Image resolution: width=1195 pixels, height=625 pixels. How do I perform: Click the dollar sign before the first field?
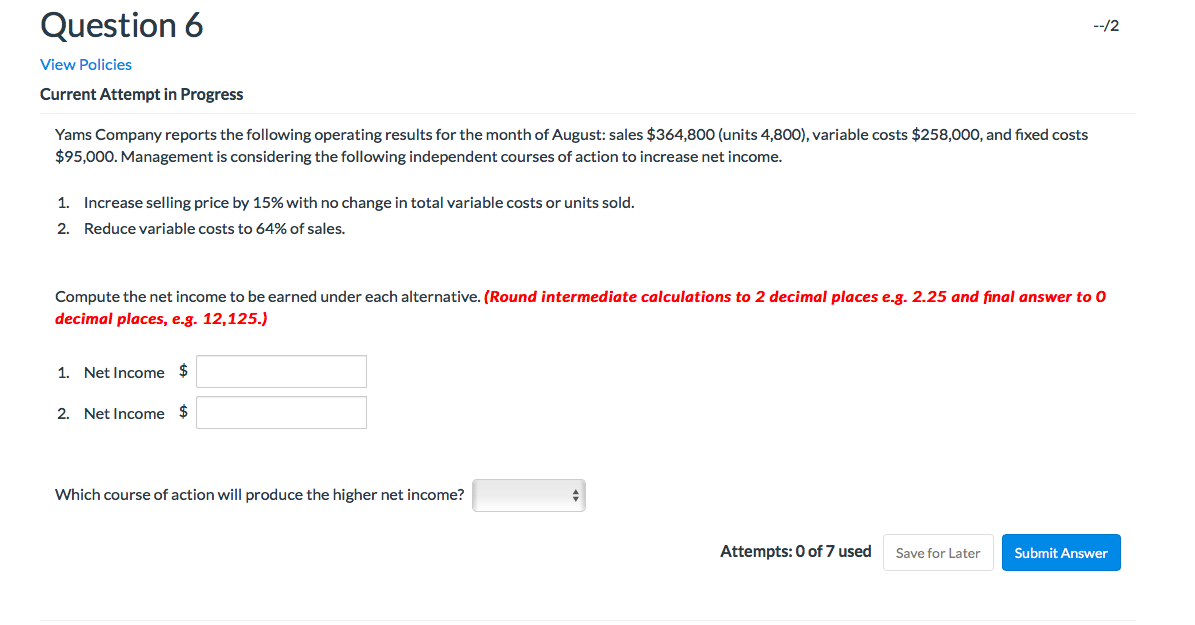point(183,371)
